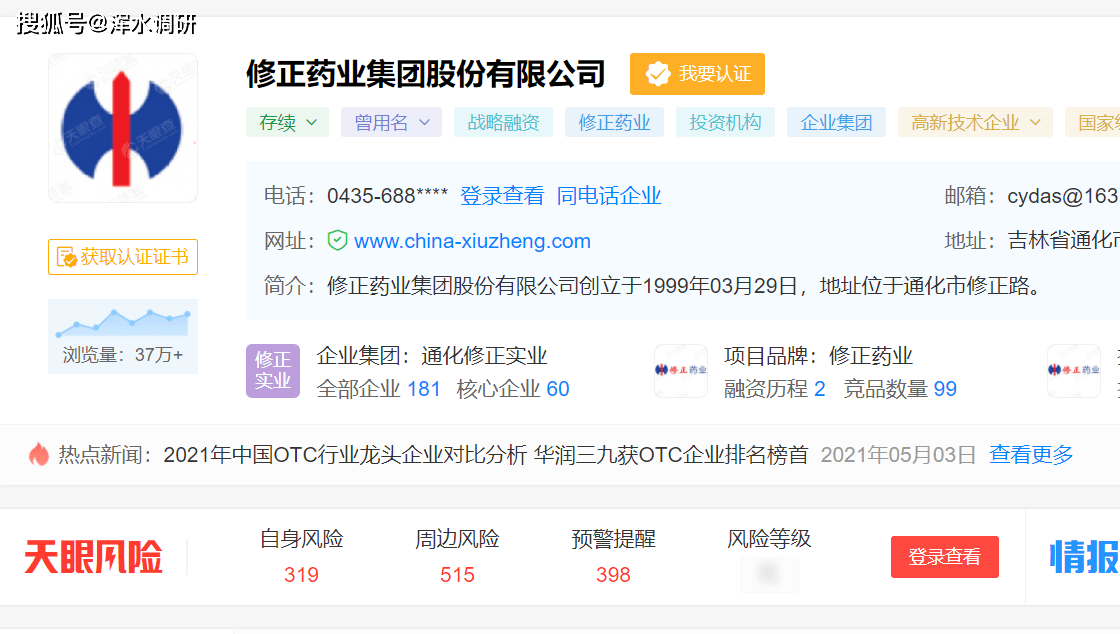
Task: Click 查看更多 to see more news
Action: [1031, 455]
